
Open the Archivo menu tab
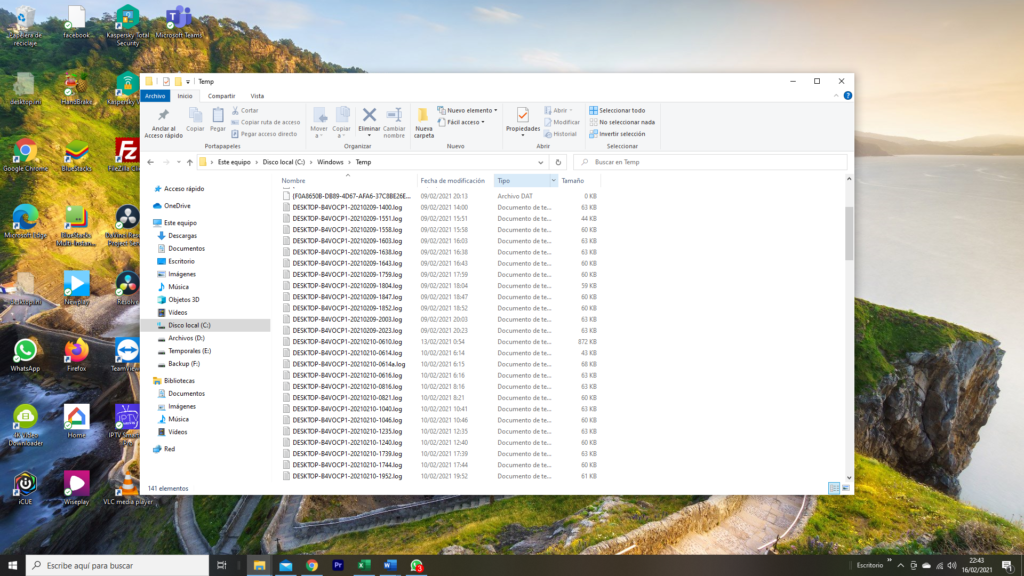(154, 96)
